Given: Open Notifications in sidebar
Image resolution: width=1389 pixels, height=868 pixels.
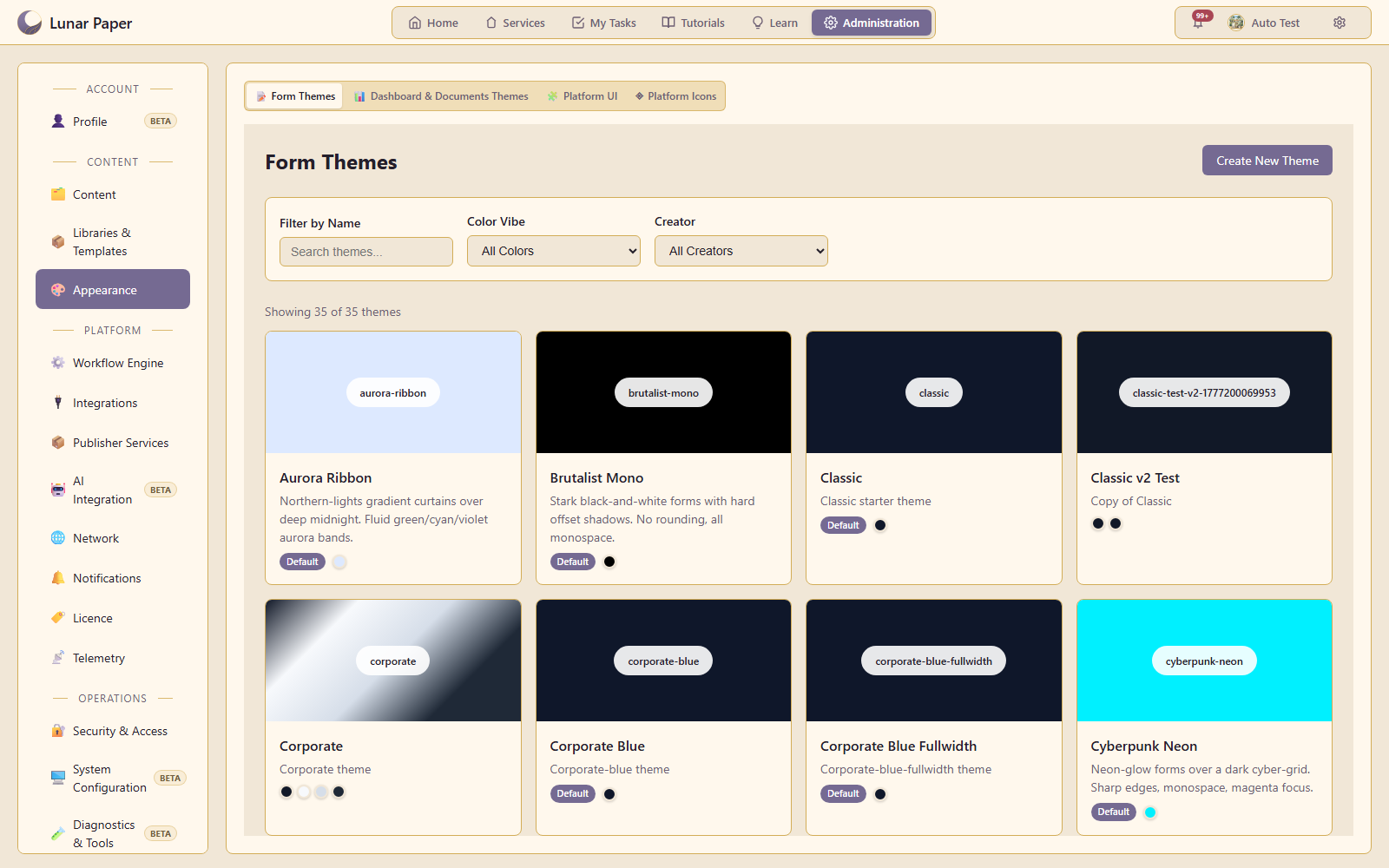Looking at the screenshot, I should click(x=113, y=578).
